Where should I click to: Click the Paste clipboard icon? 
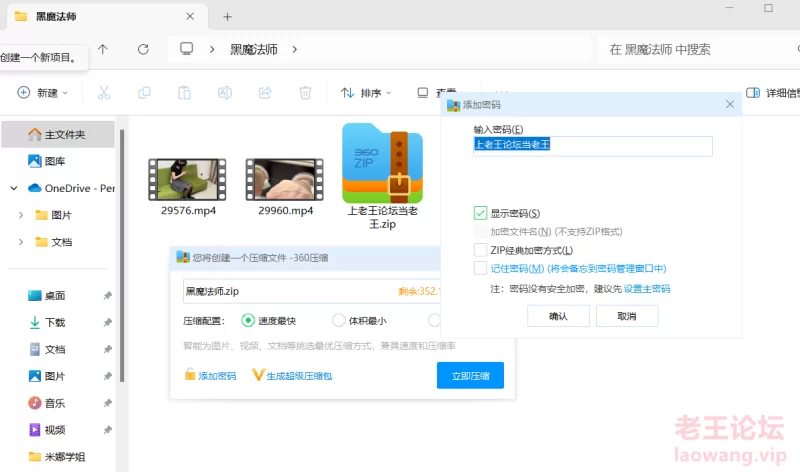184,93
